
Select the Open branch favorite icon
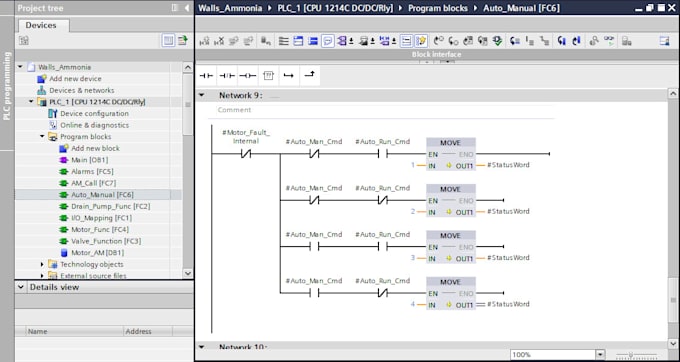coord(289,76)
